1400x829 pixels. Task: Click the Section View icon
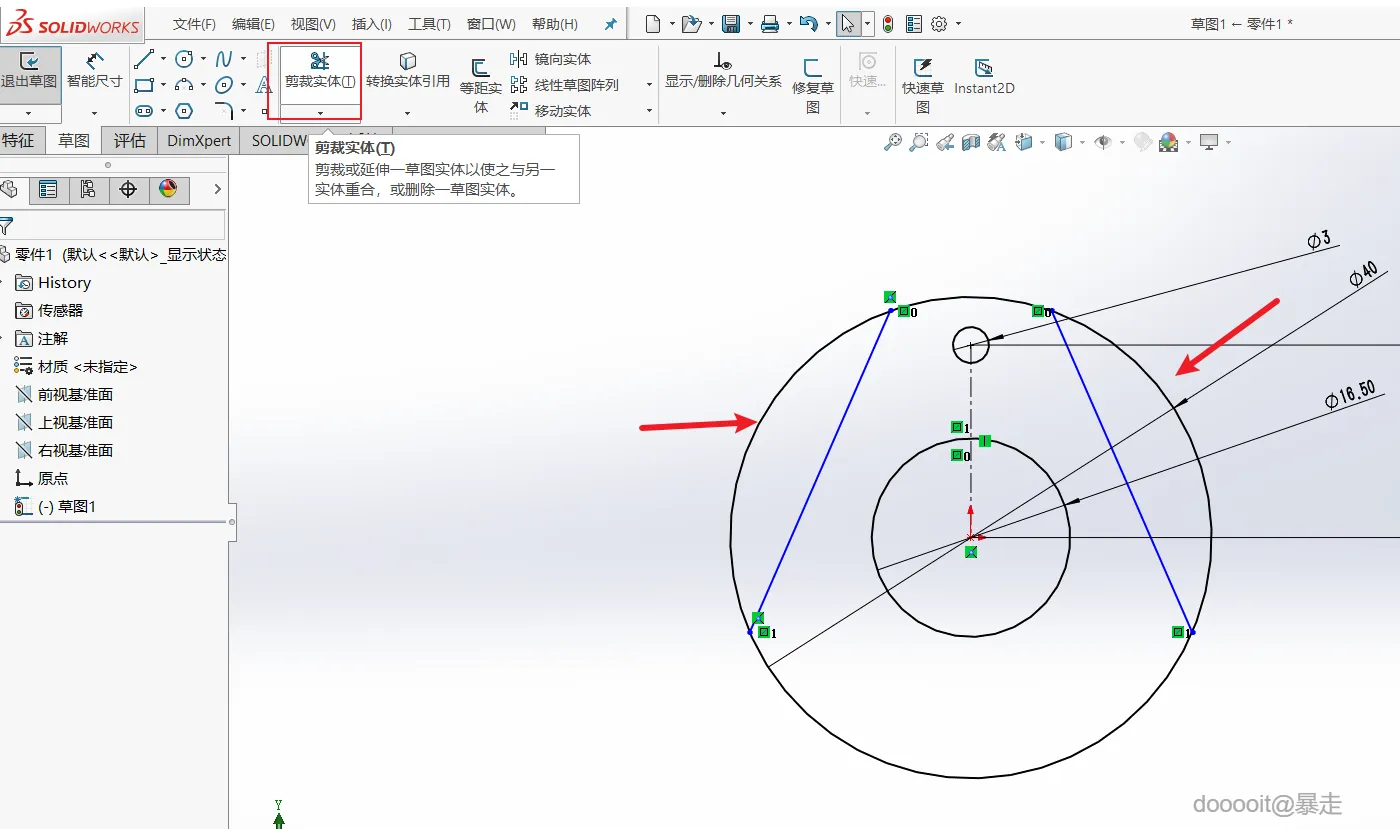970,143
